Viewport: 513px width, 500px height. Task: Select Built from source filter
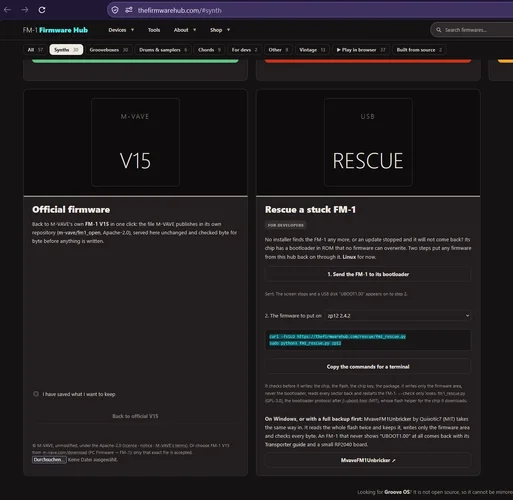[419, 50]
